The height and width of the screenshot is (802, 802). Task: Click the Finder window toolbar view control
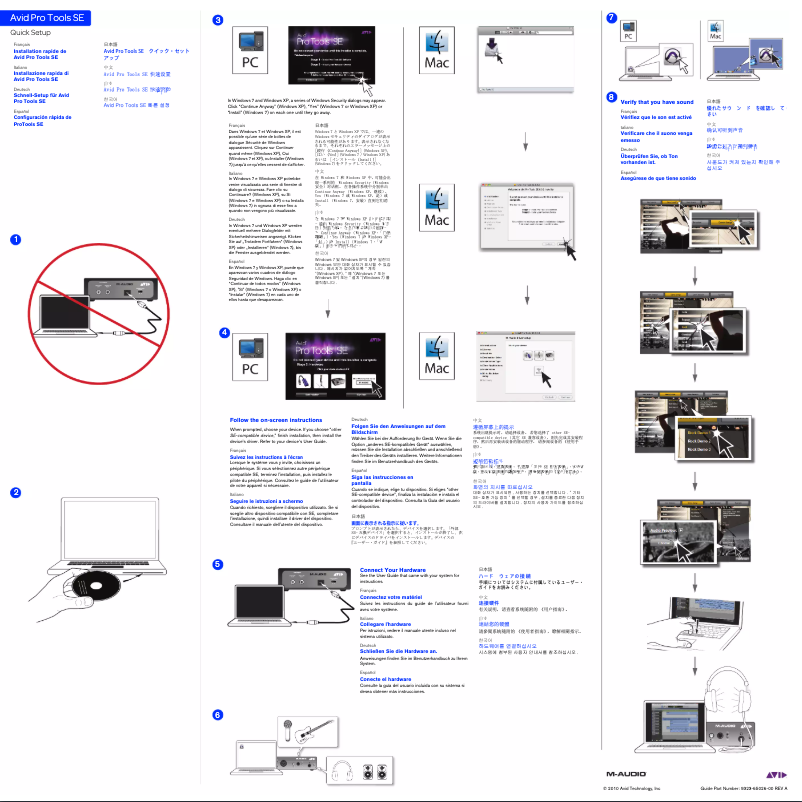[x=497, y=32]
